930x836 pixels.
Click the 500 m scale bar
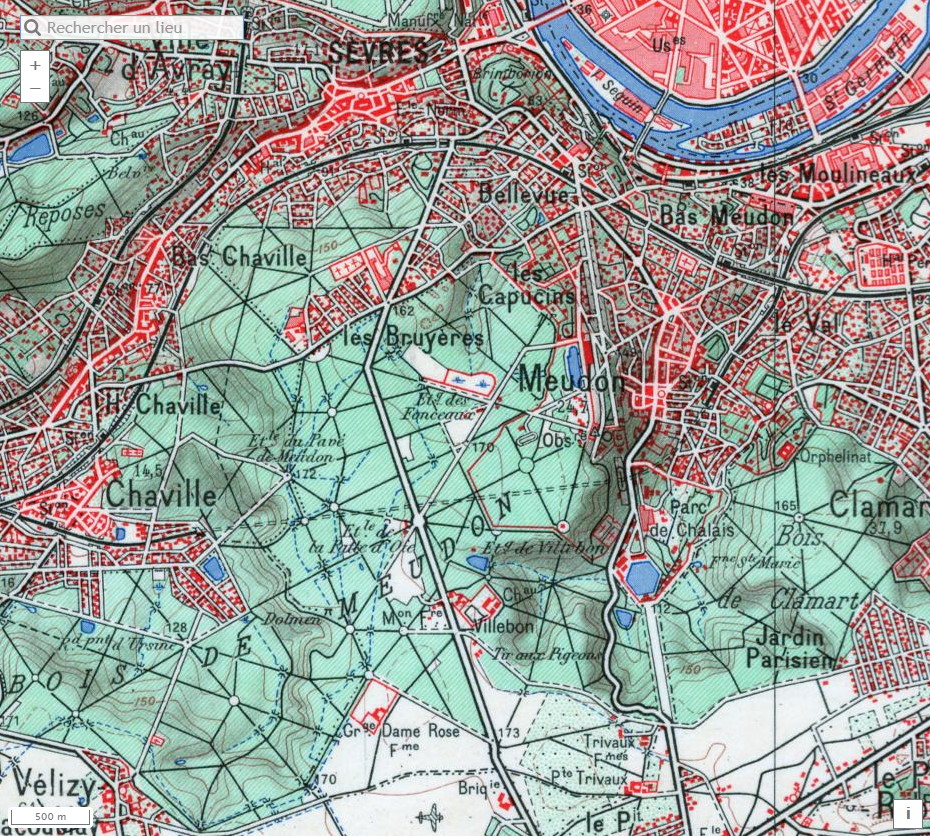pos(50,816)
